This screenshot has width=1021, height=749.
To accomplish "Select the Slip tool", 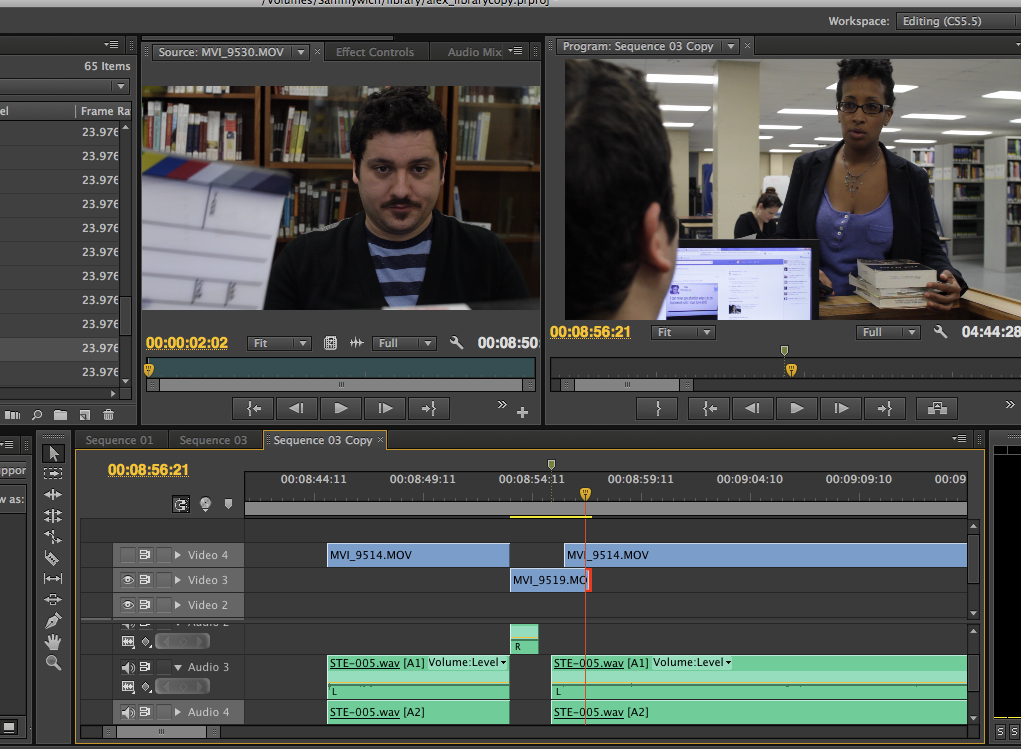I will coord(53,578).
